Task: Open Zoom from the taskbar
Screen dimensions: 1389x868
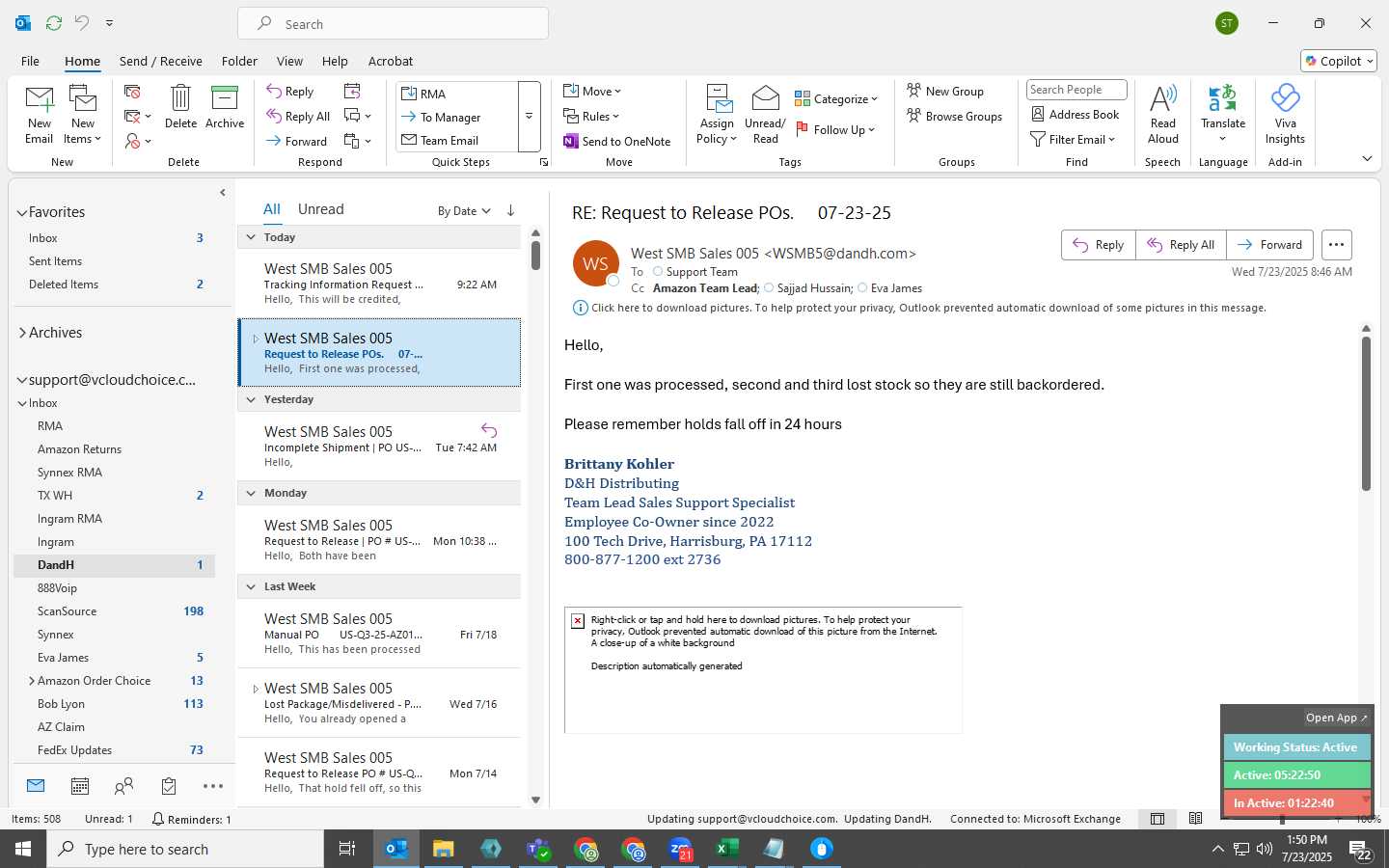Action: click(680, 849)
